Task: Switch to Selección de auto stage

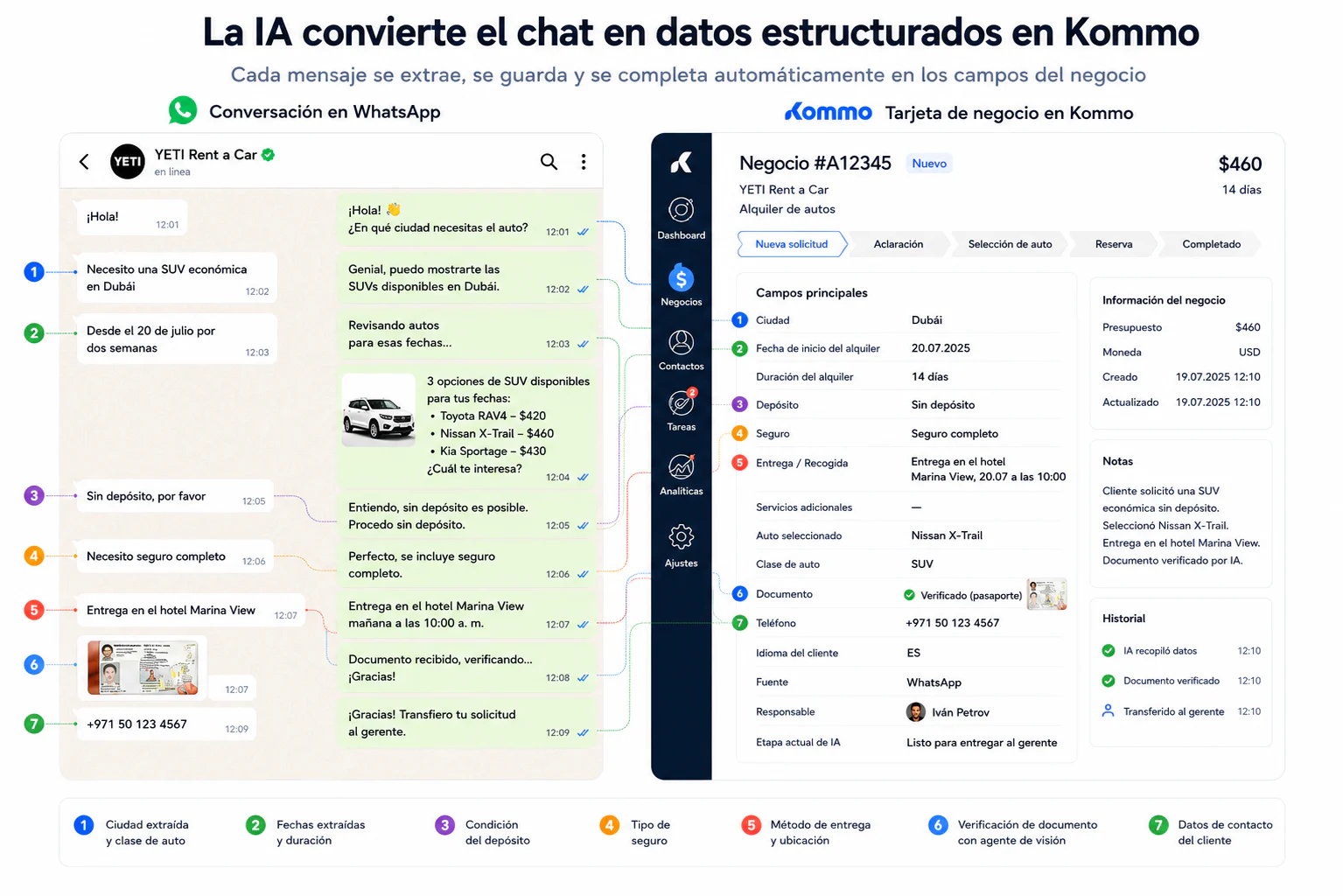Action: click(1010, 244)
